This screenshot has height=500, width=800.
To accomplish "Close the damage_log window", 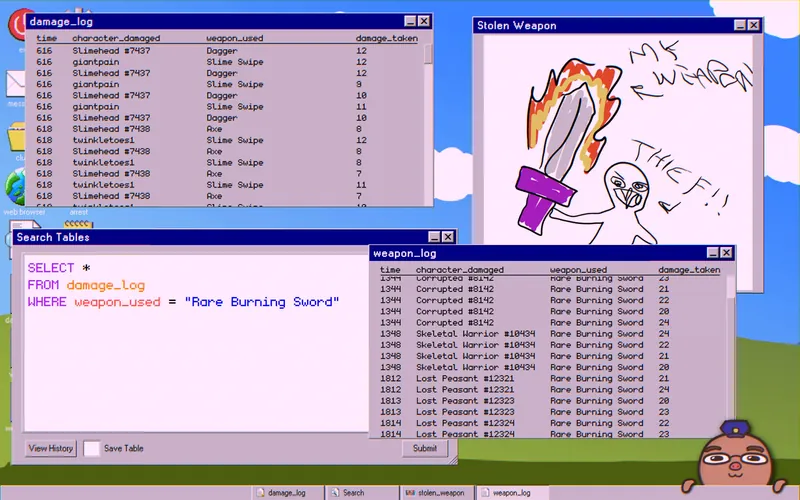I will point(424,21).
